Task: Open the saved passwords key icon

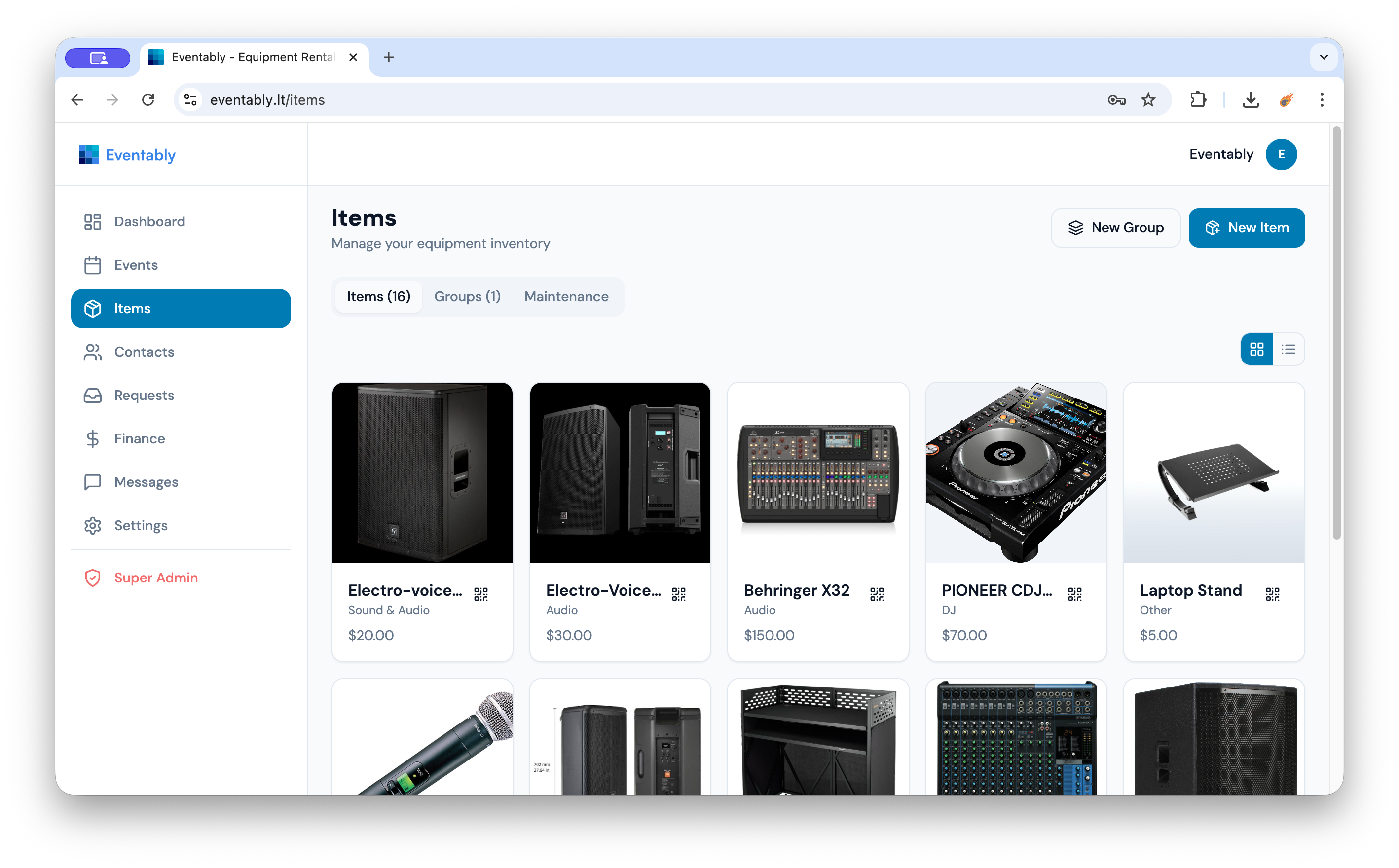Action: (1116, 100)
